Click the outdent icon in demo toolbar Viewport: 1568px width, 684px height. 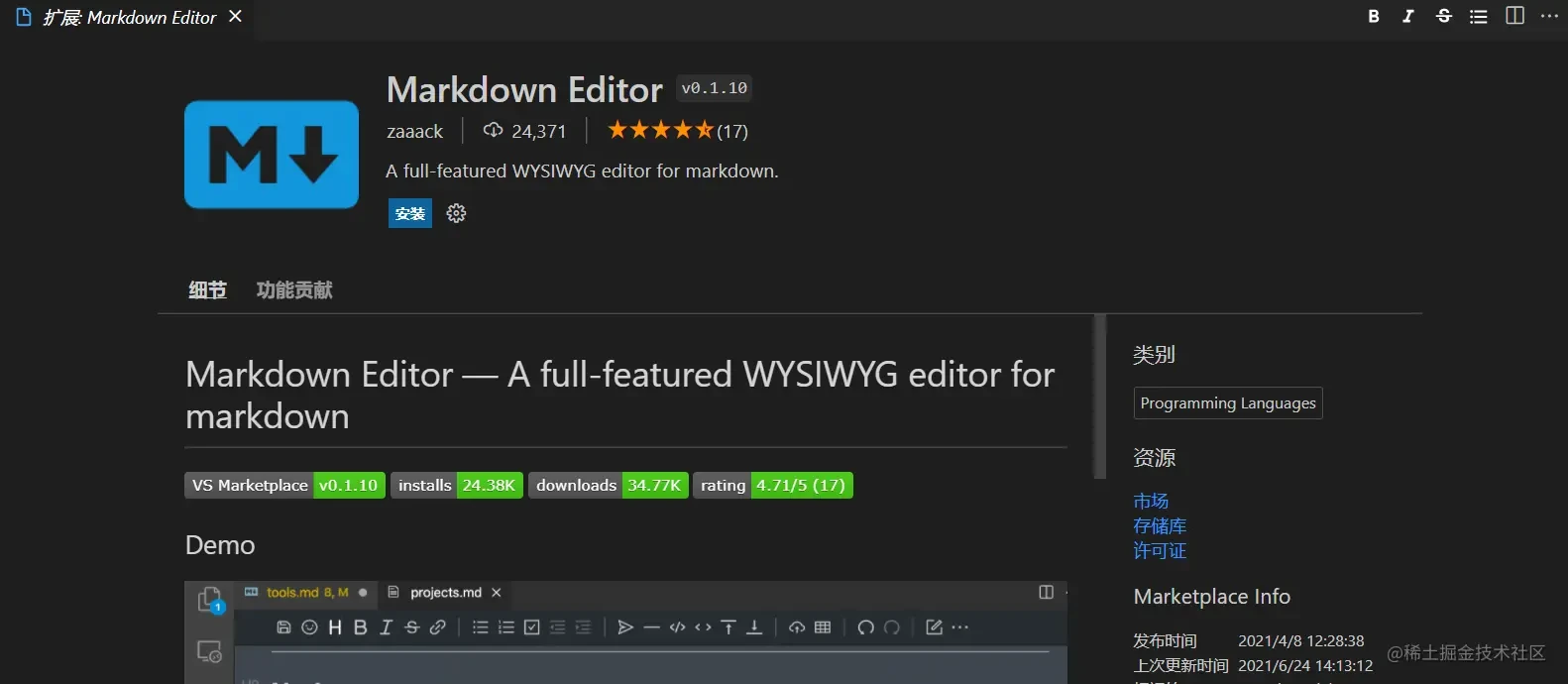tap(557, 627)
